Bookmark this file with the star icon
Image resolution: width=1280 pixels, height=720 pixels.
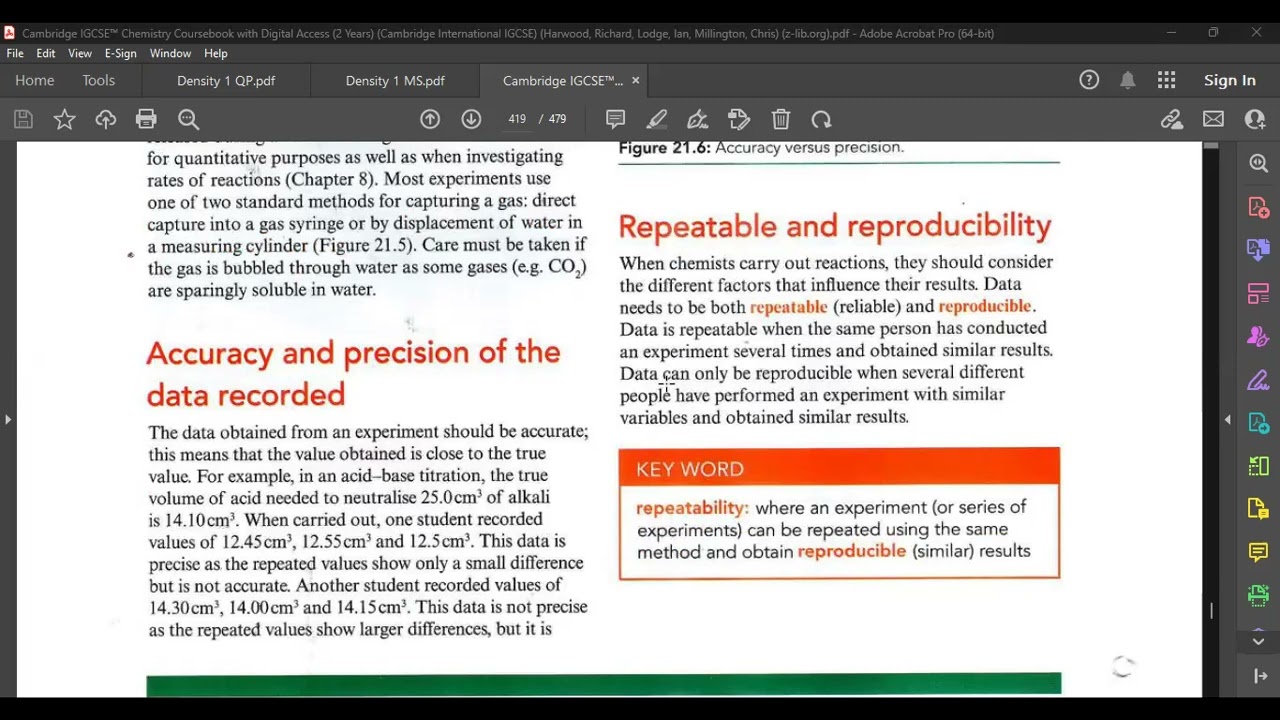[64, 120]
